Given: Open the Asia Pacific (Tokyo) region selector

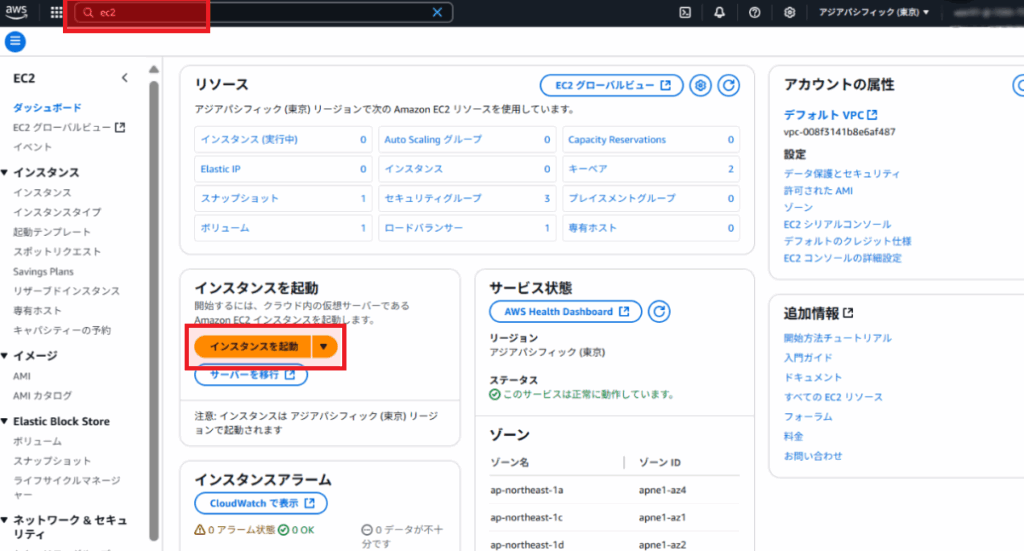Looking at the screenshot, I should tap(873, 13).
